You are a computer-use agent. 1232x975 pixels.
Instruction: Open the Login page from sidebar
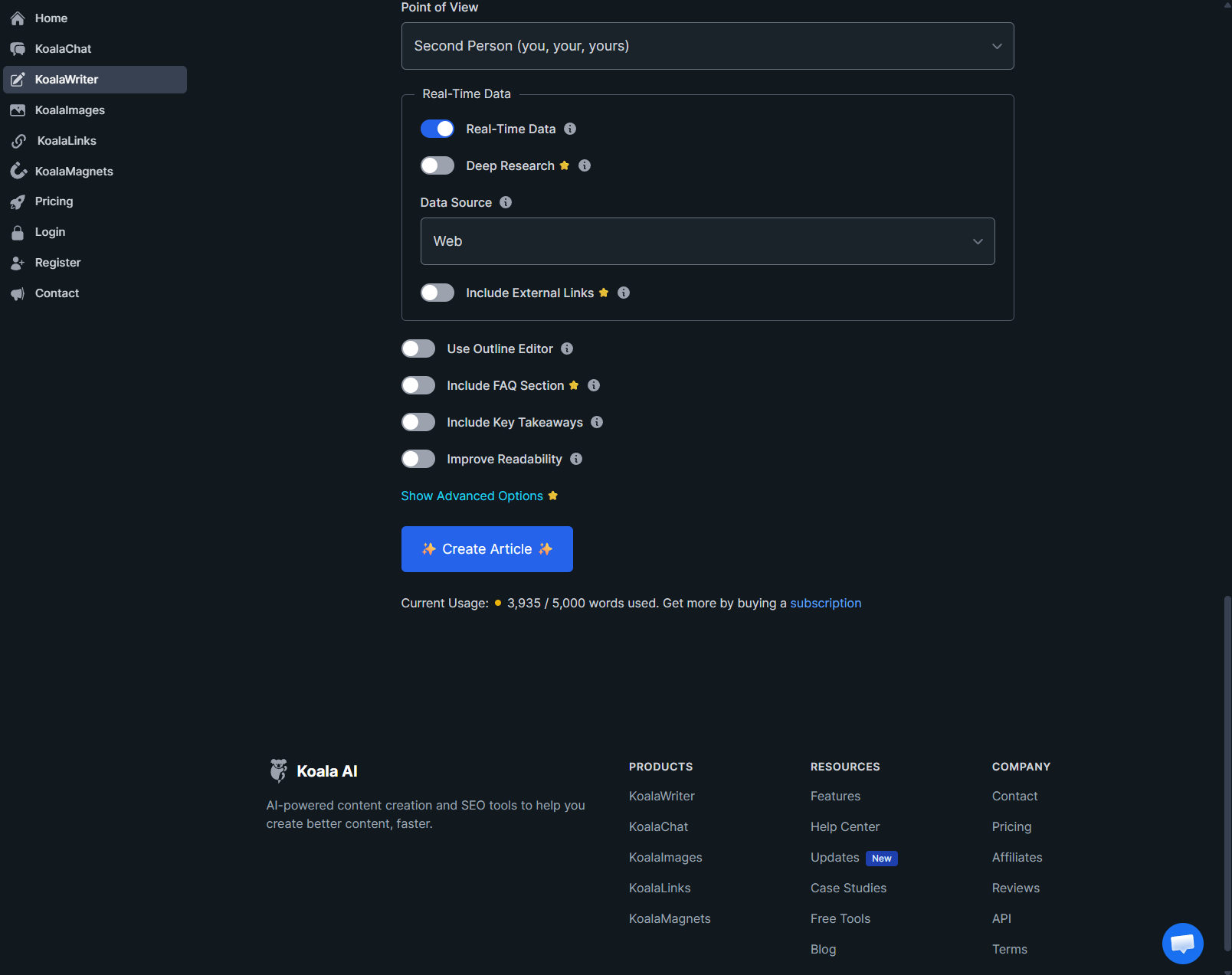95,232
